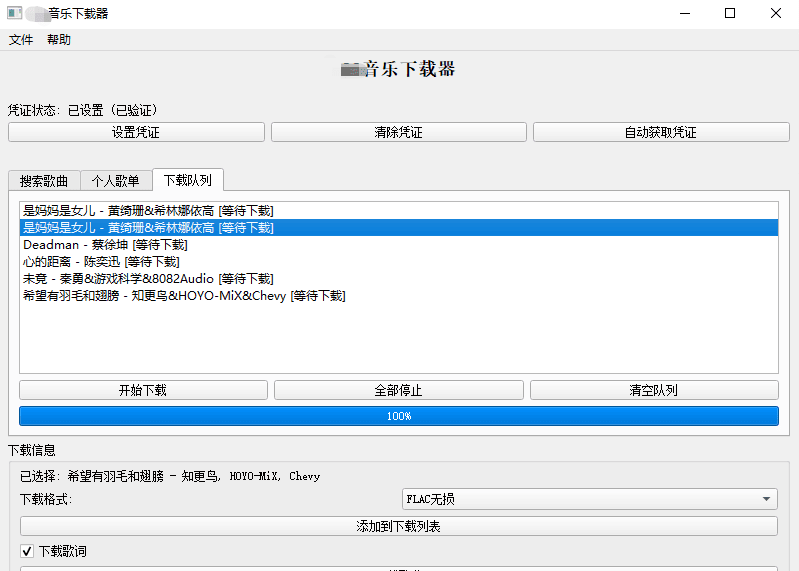Viewport: 799px width, 571px height.
Task: Maximize the music downloader window
Action: click(x=730, y=13)
